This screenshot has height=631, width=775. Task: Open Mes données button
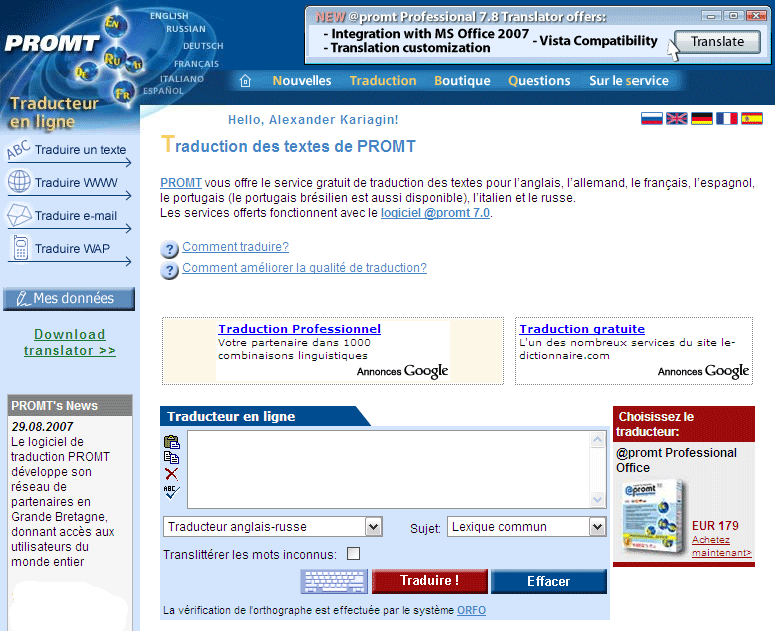(69, 299)
